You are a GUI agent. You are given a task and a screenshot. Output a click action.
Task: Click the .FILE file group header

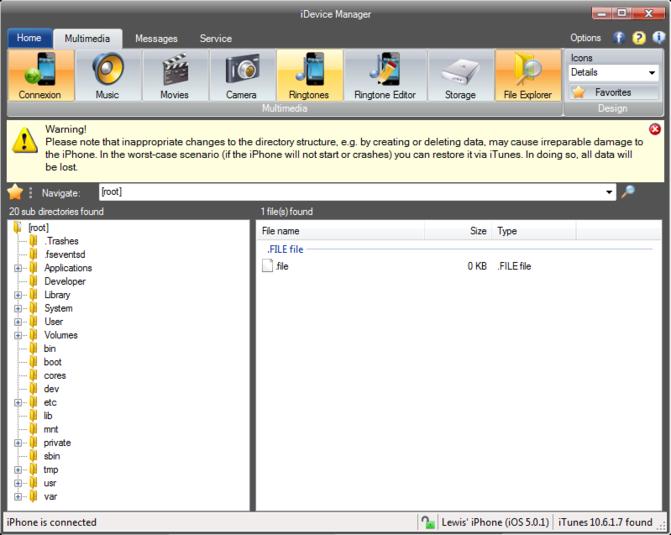click(x=285, y=249)
